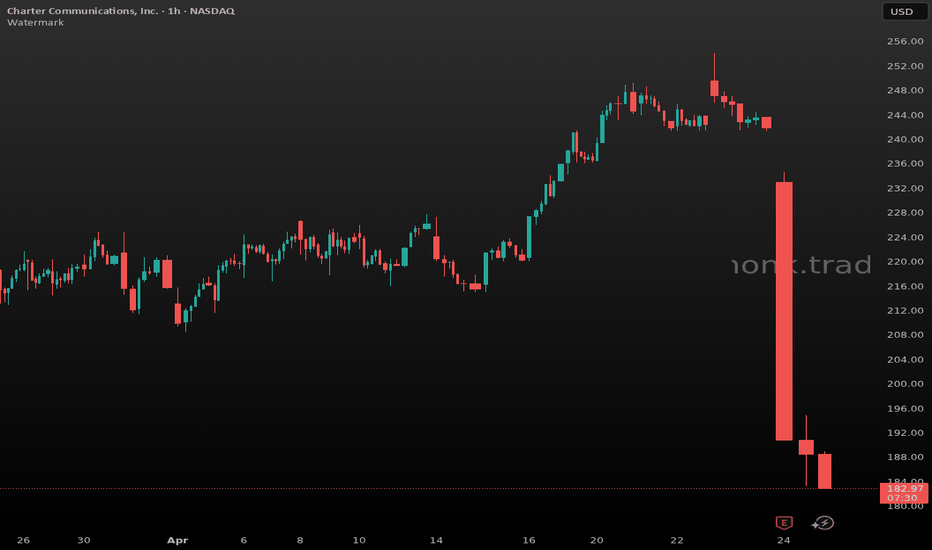Screen dimensions: 932x550
Task: Click the 256.00 price axis label
Action: click(905, 42)
